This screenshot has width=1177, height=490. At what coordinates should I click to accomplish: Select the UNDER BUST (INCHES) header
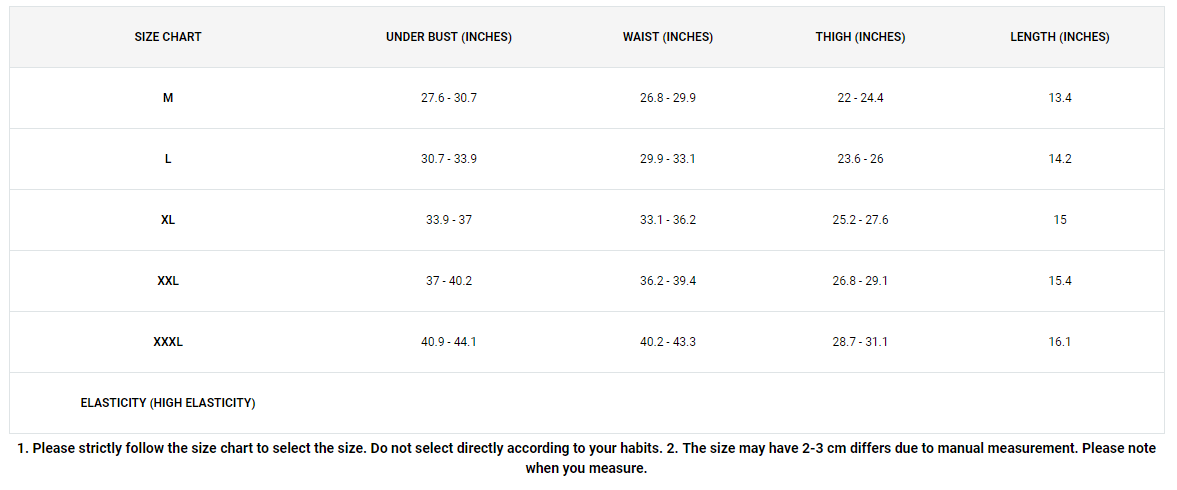(449, 37)
